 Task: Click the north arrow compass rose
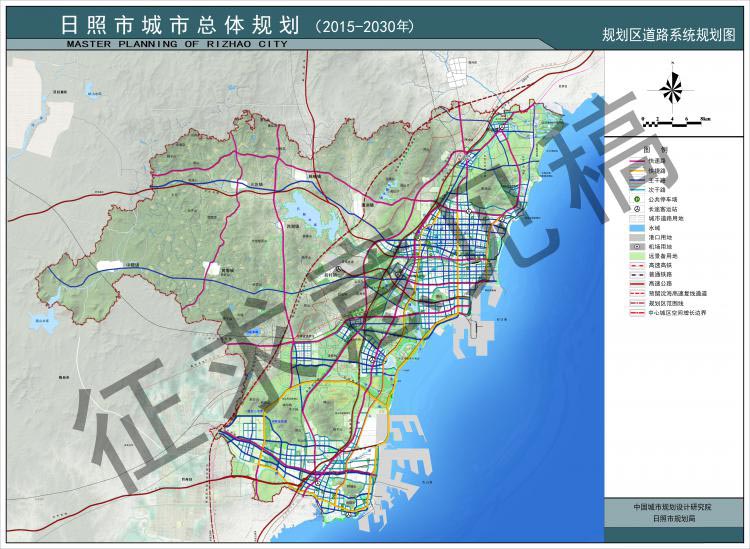(672, 90)
